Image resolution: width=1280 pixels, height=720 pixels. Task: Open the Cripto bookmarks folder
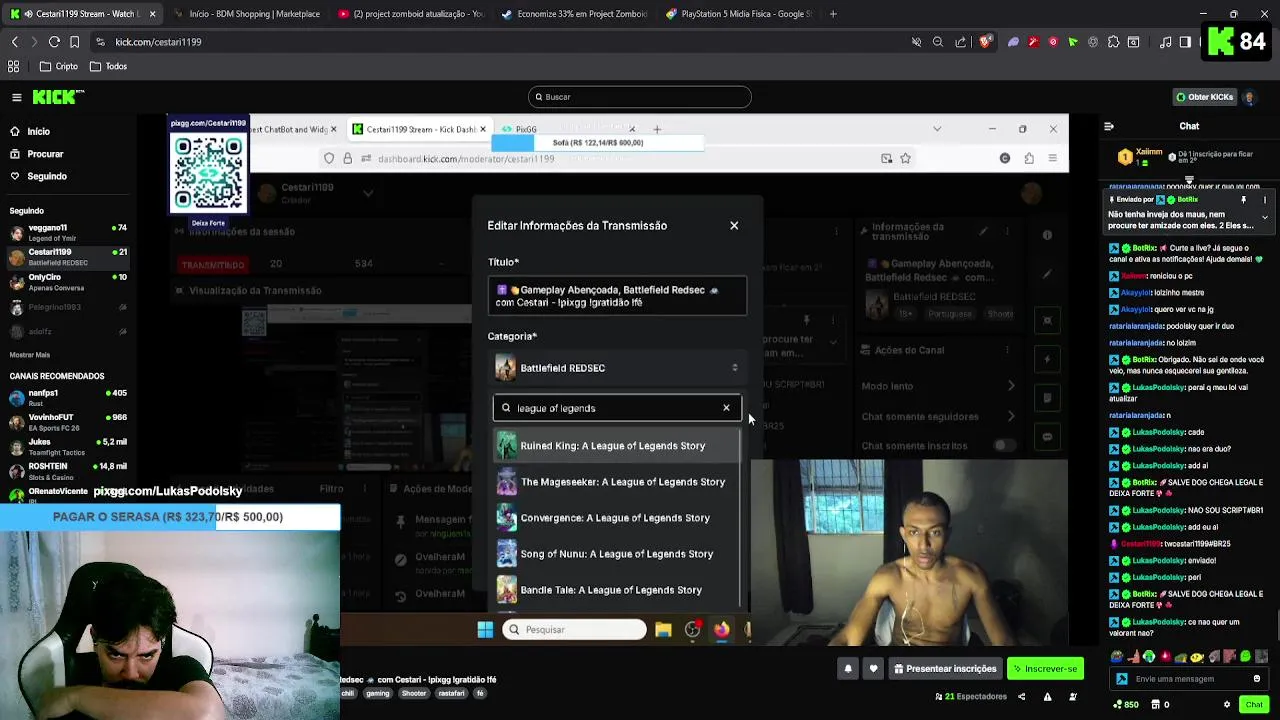tap(59, 66)
